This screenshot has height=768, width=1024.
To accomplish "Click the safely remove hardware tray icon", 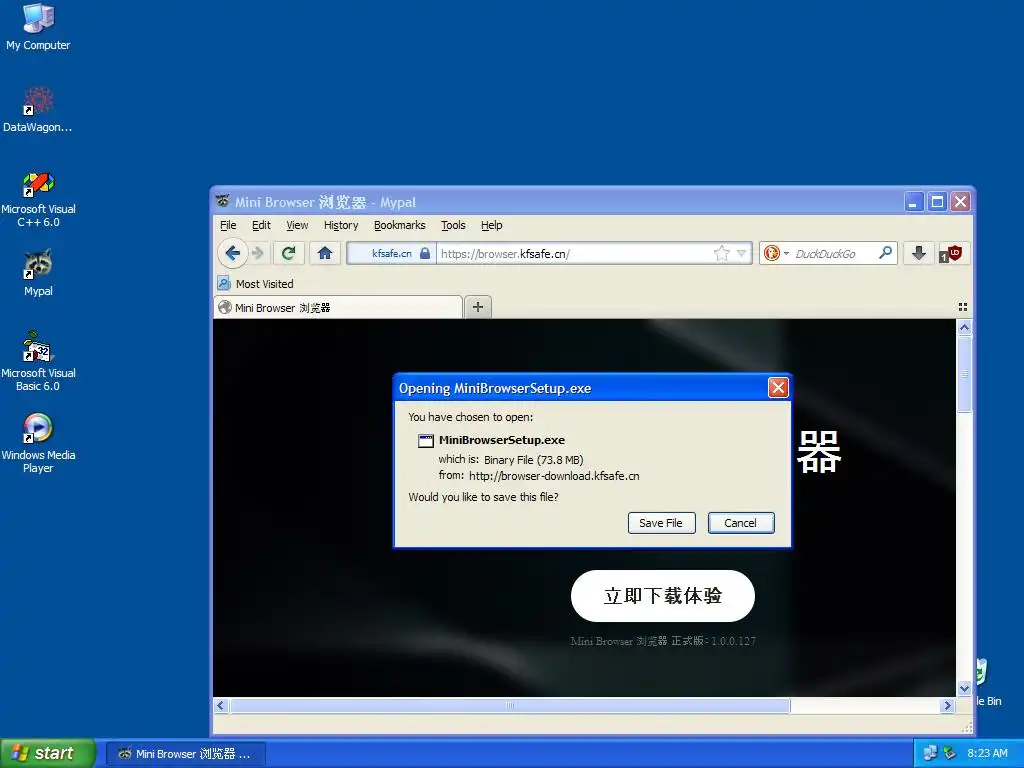I will (x=950, y=753).
